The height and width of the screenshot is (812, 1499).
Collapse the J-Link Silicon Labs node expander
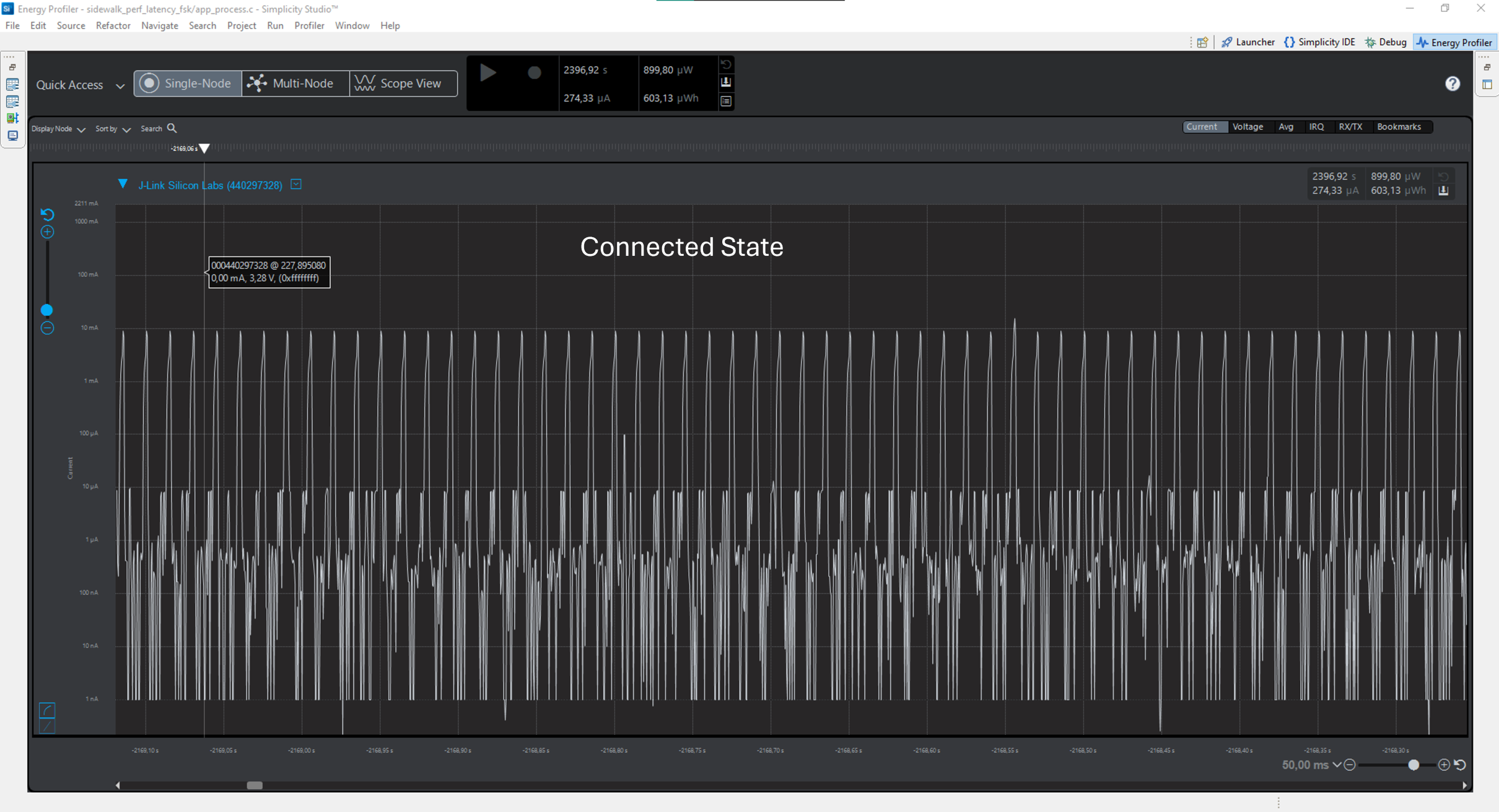coord(122,184)
